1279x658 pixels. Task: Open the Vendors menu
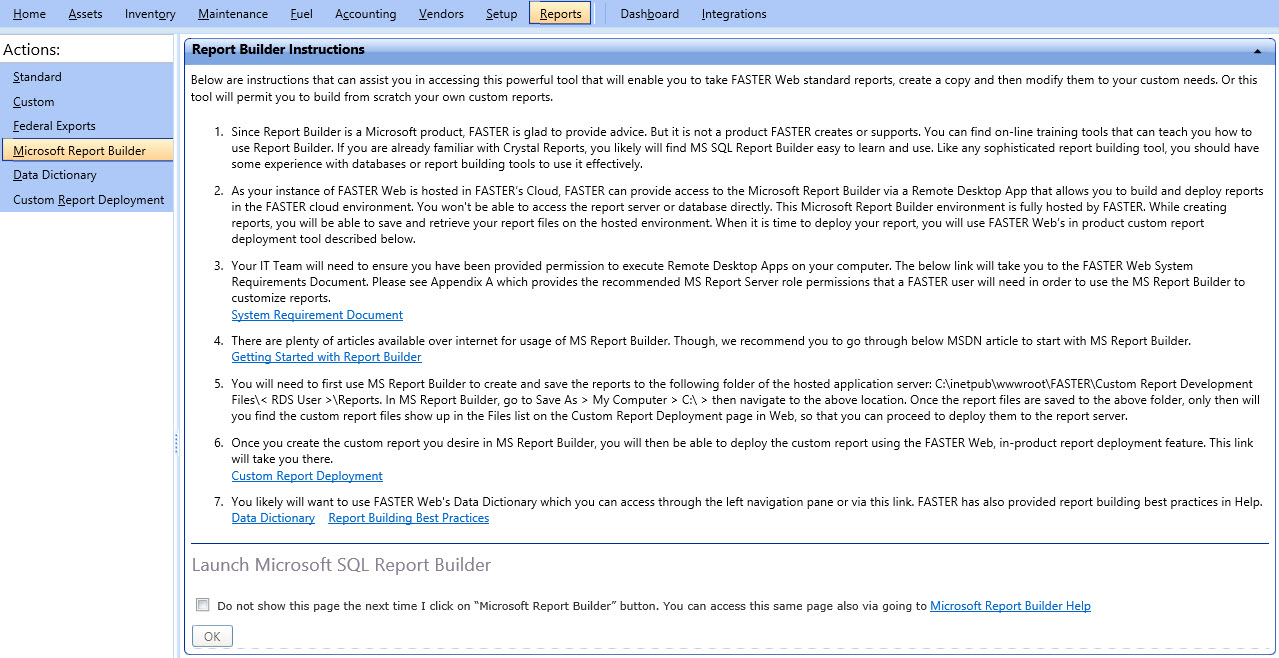[441, 14]
